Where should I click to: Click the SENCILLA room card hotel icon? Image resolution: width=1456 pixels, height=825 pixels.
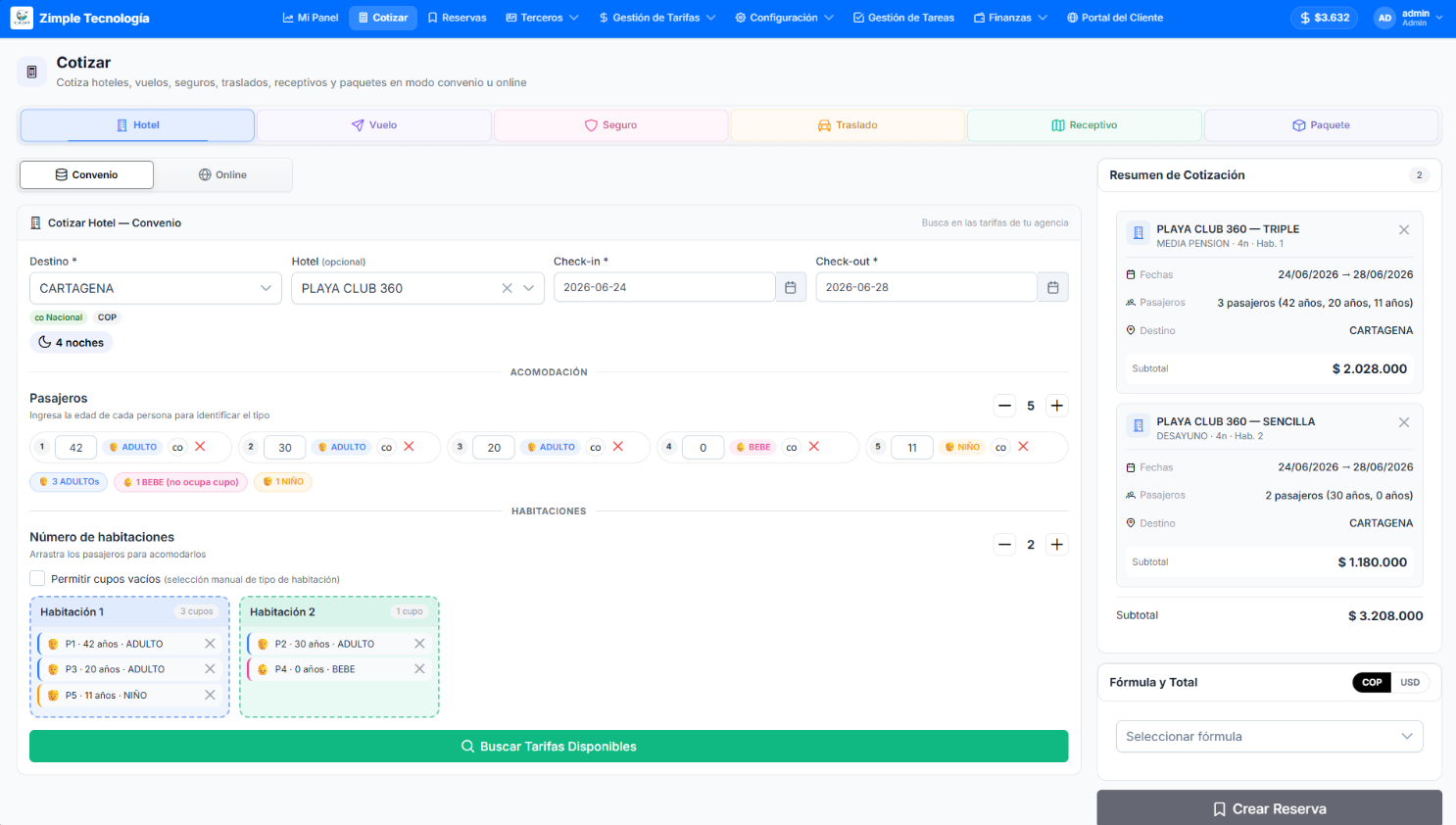(1139, 425)
